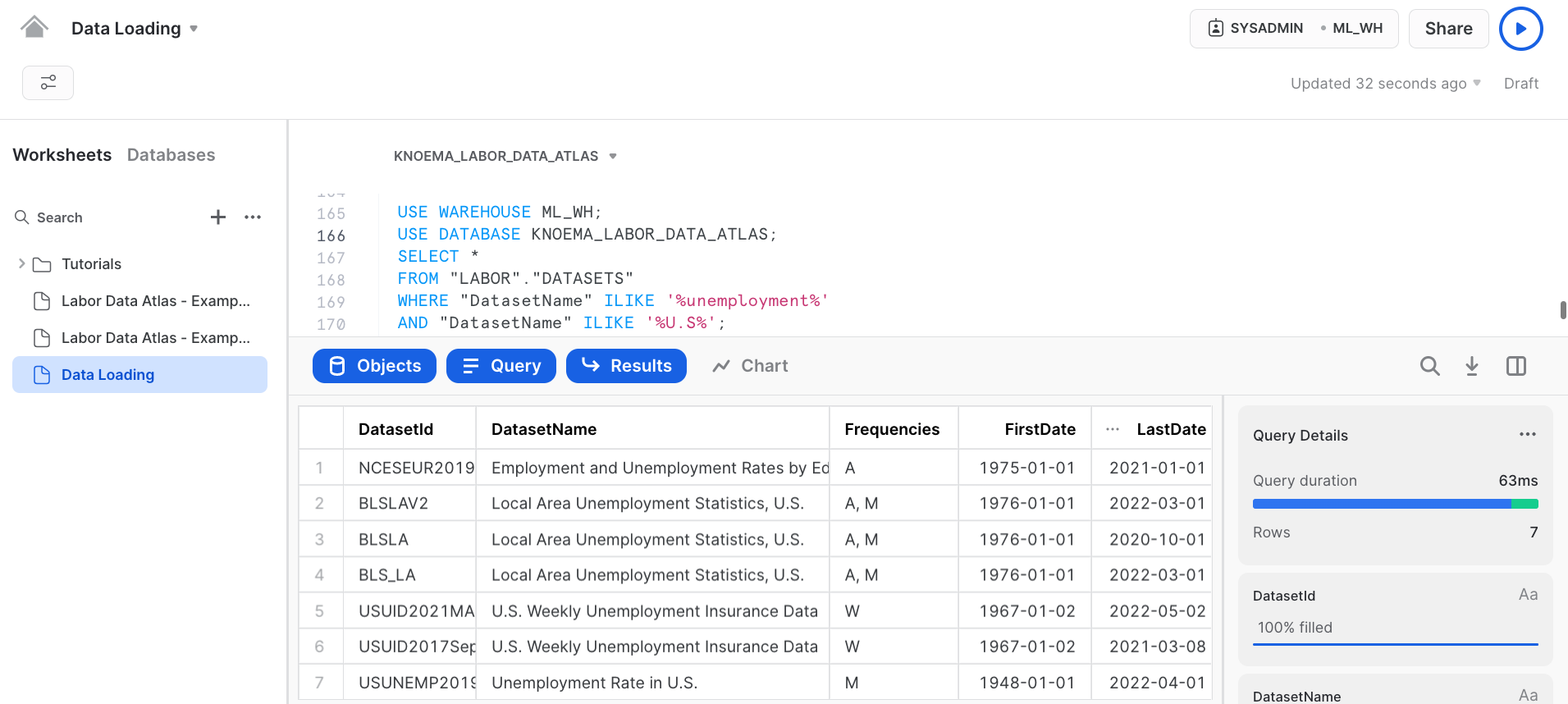Open the SYSADMIN ML_WH role selector

[1294, 29]
